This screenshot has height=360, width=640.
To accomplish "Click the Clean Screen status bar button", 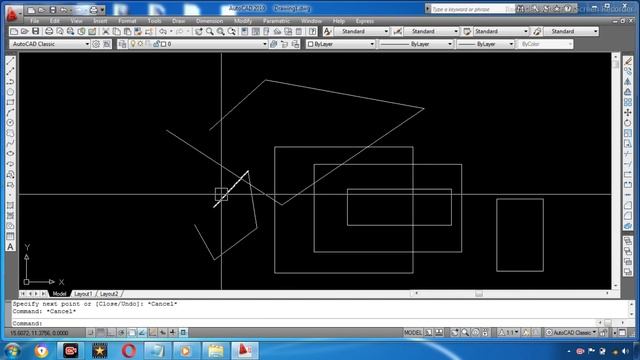I will pyautogui.click(x=622, y=333).
